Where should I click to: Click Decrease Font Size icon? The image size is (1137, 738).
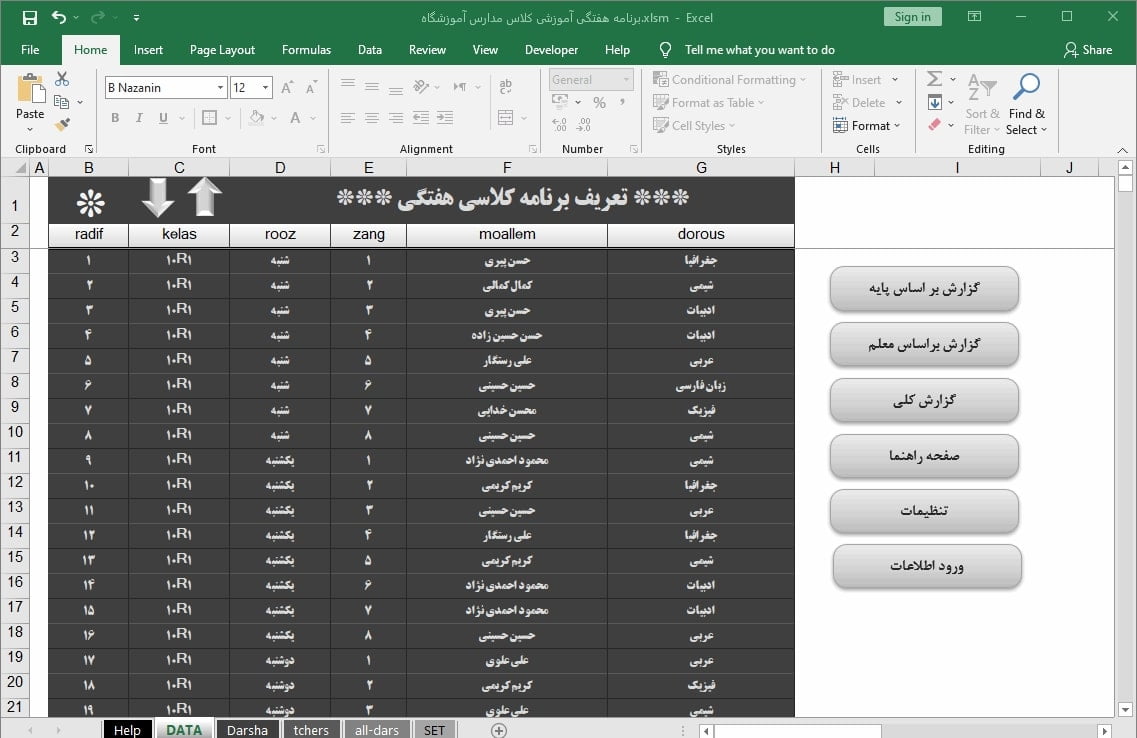pos(311,88)
